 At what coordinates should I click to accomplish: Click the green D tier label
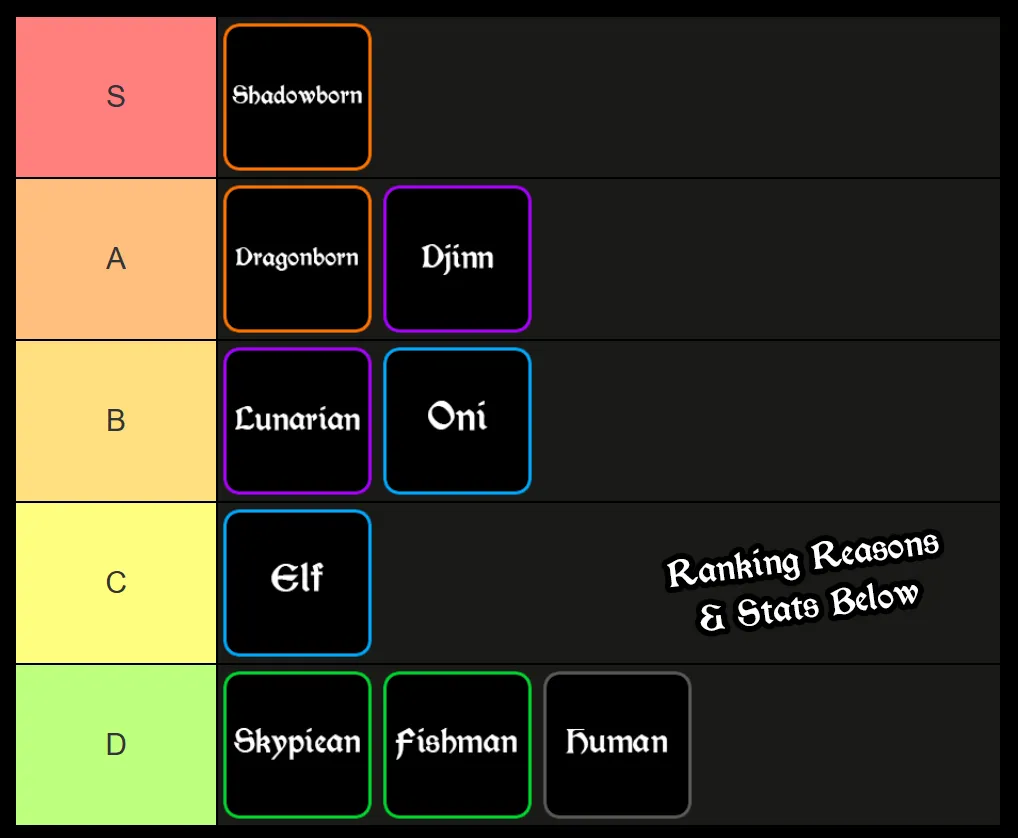pyautogui.click(x=116, y=745)
